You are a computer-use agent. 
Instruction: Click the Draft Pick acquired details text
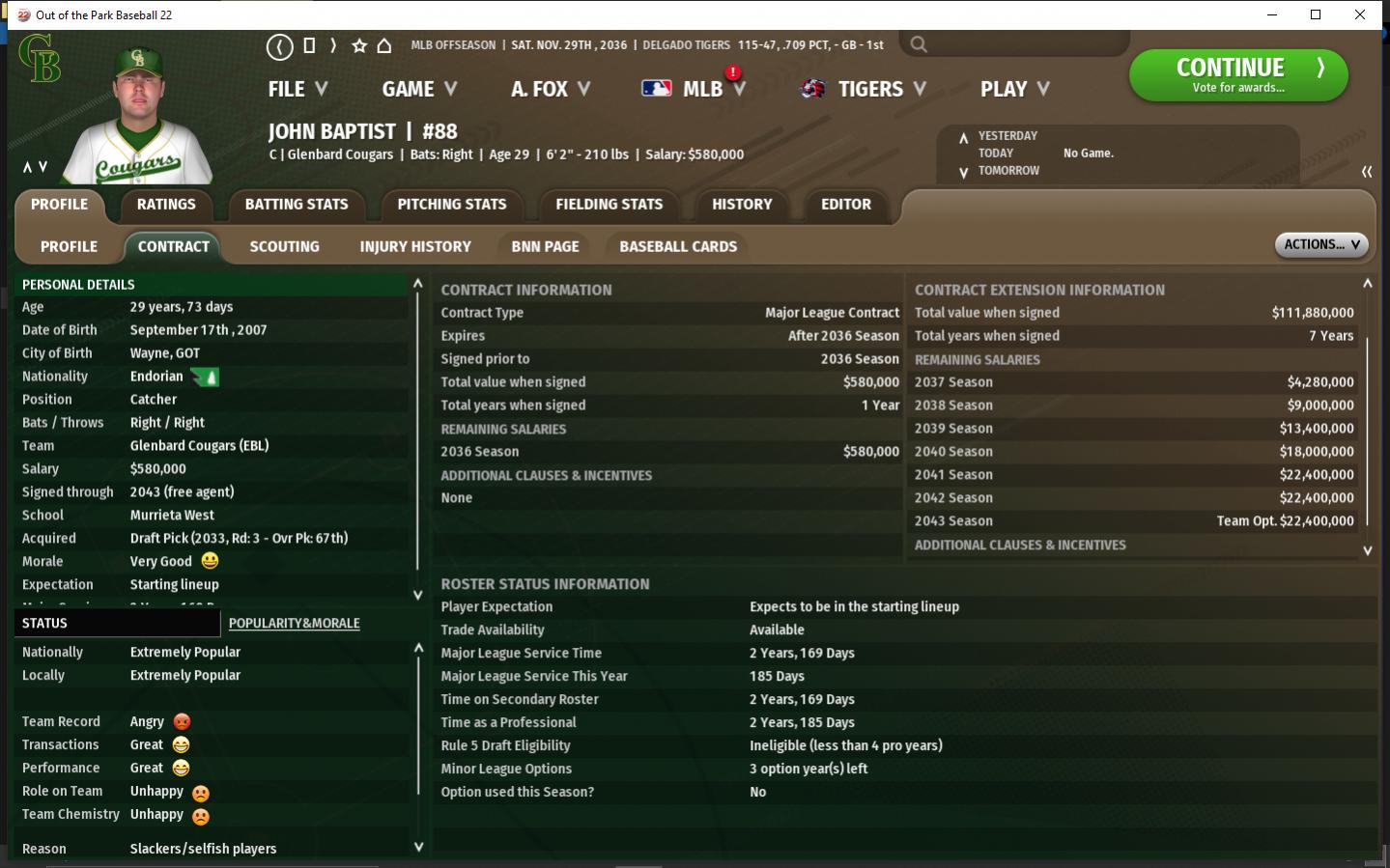pyautogui.click(x=240, y=539)
